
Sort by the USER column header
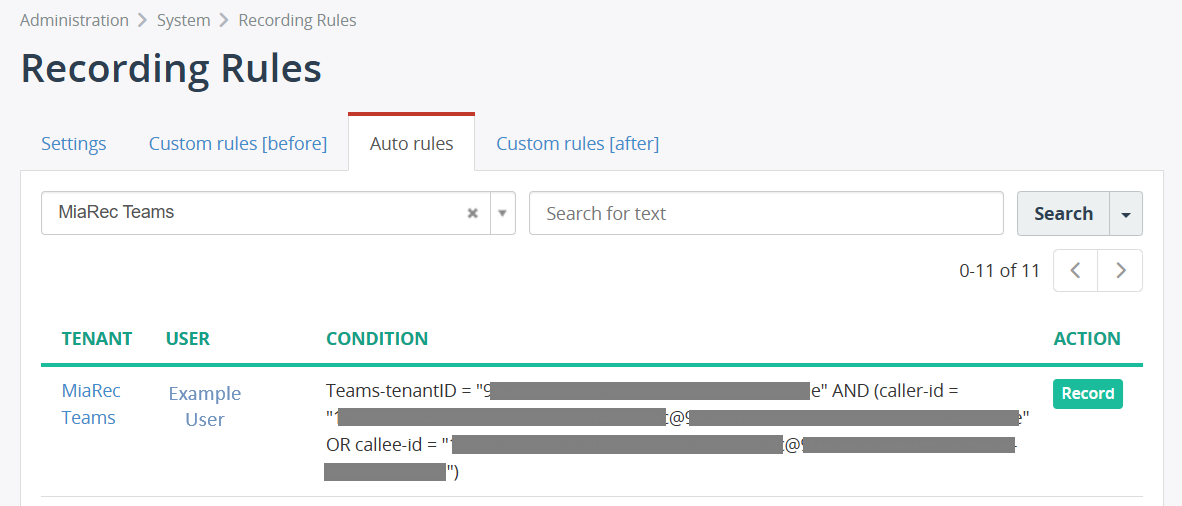tap(188, 339)
